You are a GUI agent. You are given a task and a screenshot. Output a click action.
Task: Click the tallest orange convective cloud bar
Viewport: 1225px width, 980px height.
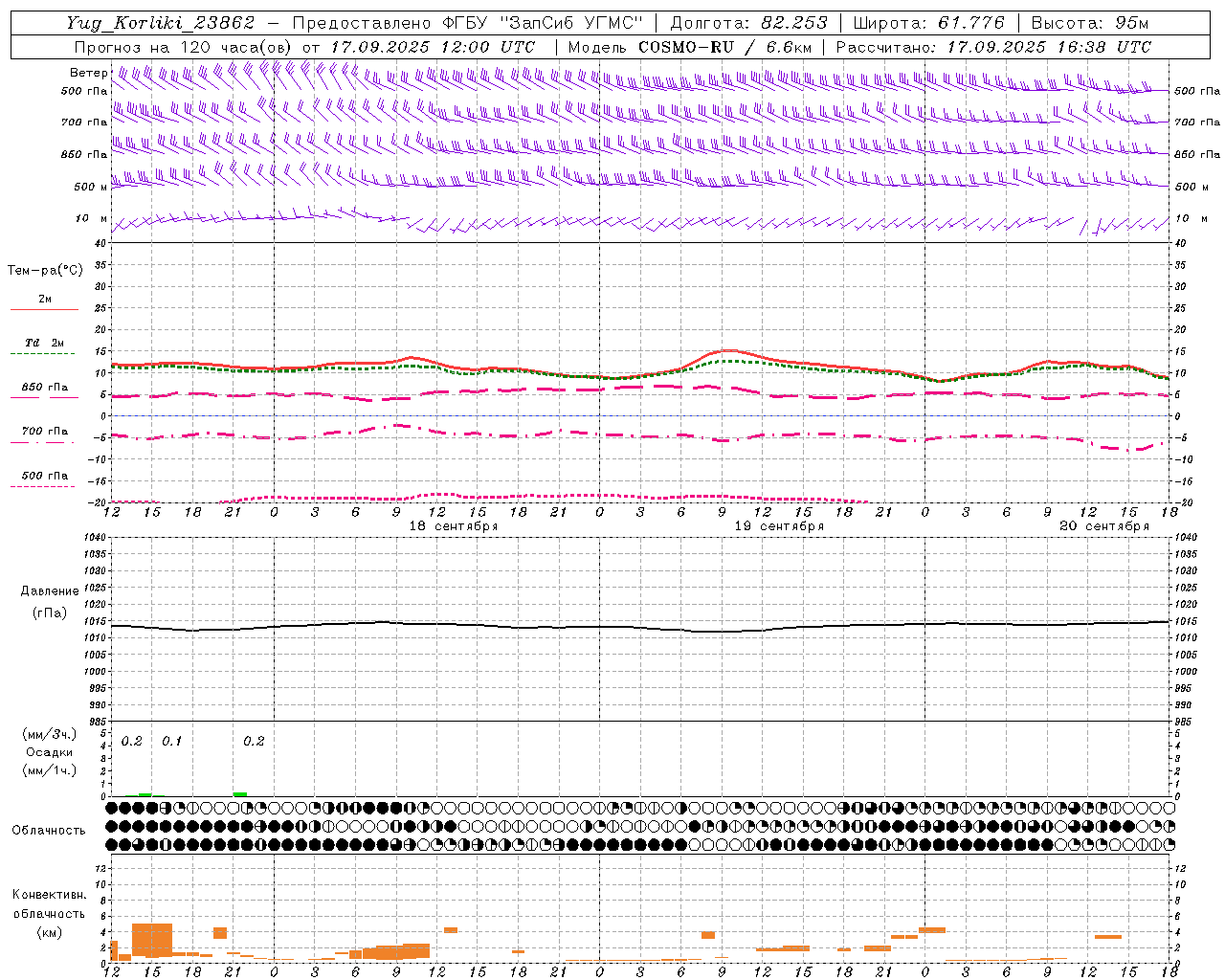click(x=152, y=940)
